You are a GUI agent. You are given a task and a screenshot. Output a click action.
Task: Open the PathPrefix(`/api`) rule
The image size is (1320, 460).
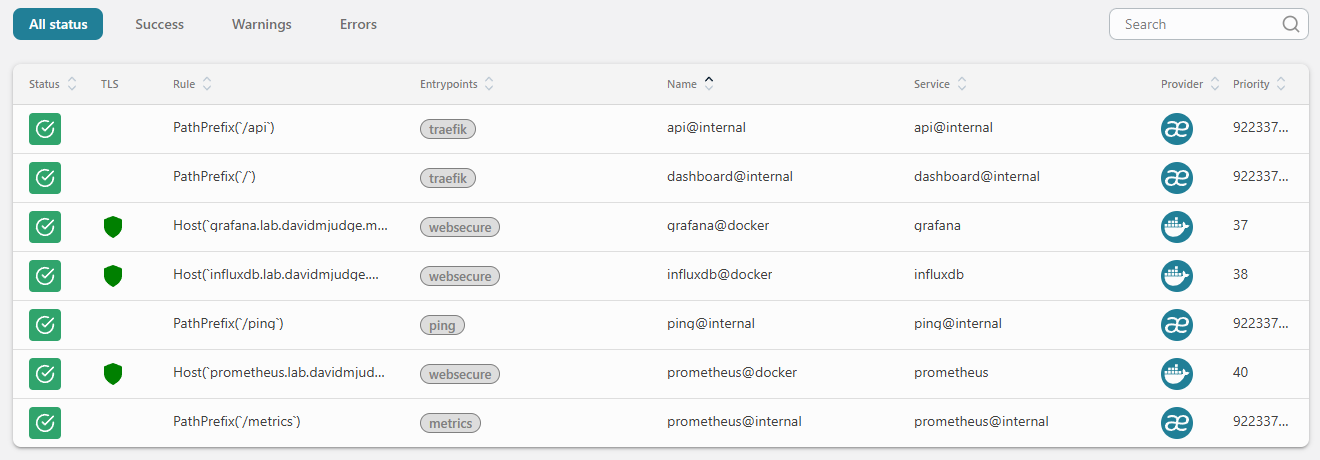click(x=224, y=128)
